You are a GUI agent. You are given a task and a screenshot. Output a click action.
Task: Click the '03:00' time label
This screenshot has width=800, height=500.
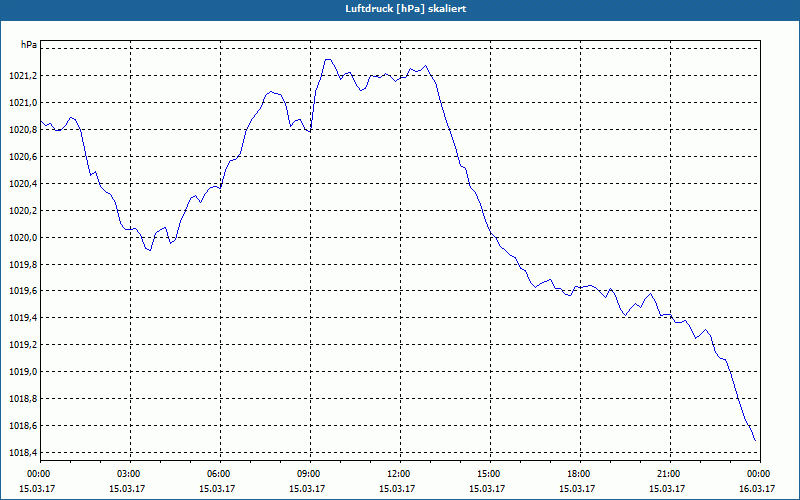pyautogui.click(x=130, y=474)
